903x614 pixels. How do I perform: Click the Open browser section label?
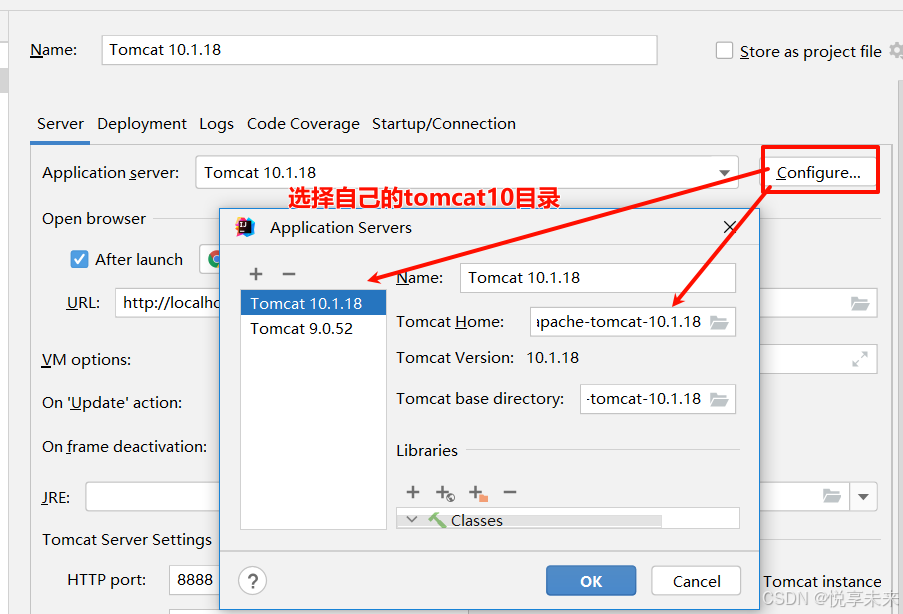[94, 219]
